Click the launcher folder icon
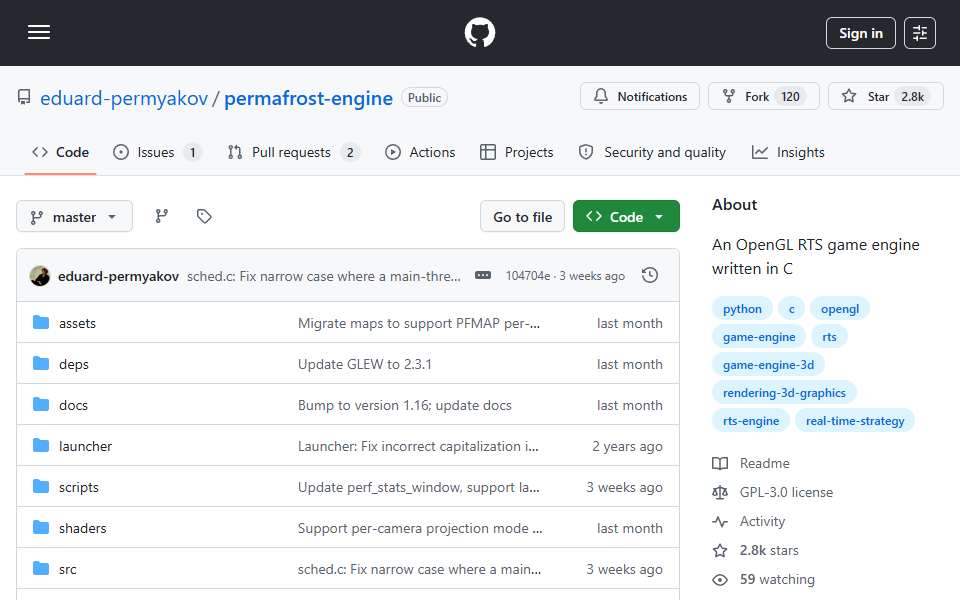This screenshot has width=960, height=600. tap(41, 446)
